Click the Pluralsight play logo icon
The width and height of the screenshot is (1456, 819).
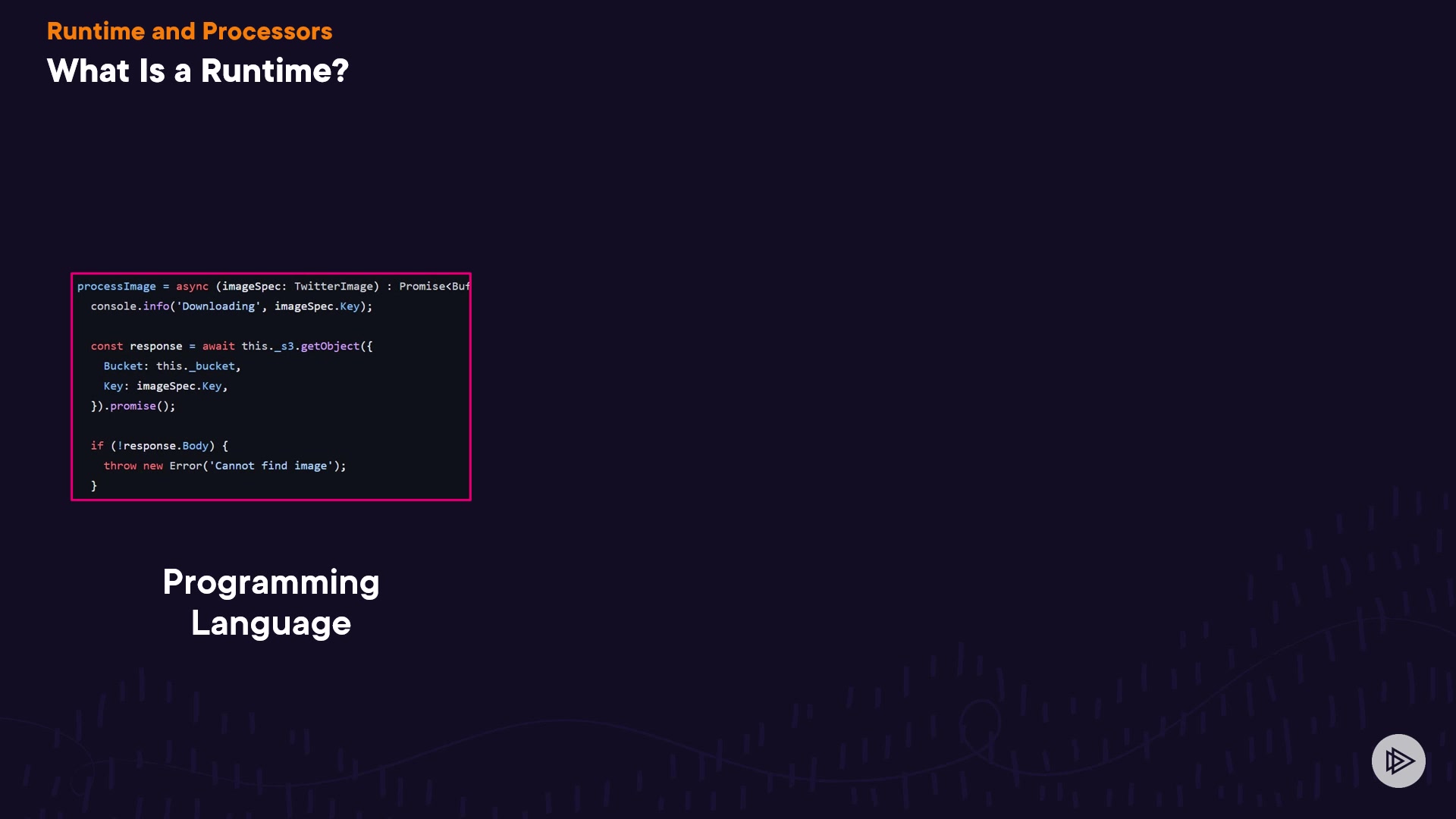click(1398, 761)
